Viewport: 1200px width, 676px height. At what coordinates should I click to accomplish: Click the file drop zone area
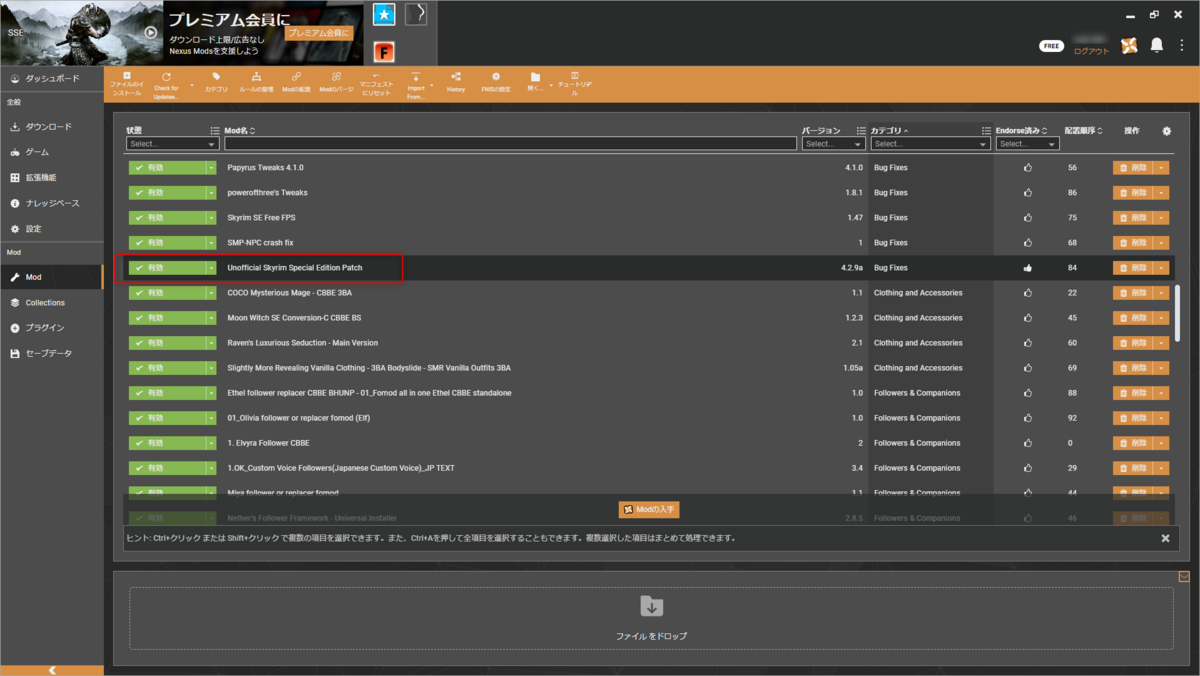pos(651,620)
